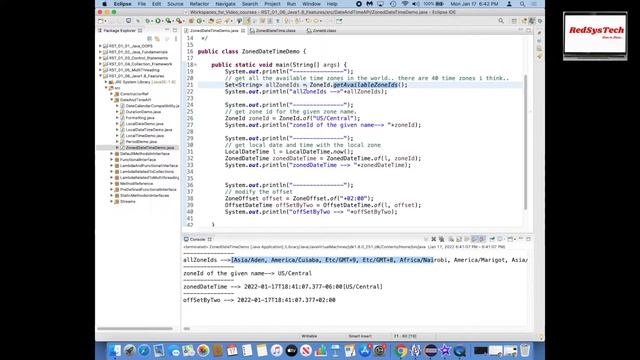Open the Navigate menu
Screen dimensions: 640x360
point(225,4)
